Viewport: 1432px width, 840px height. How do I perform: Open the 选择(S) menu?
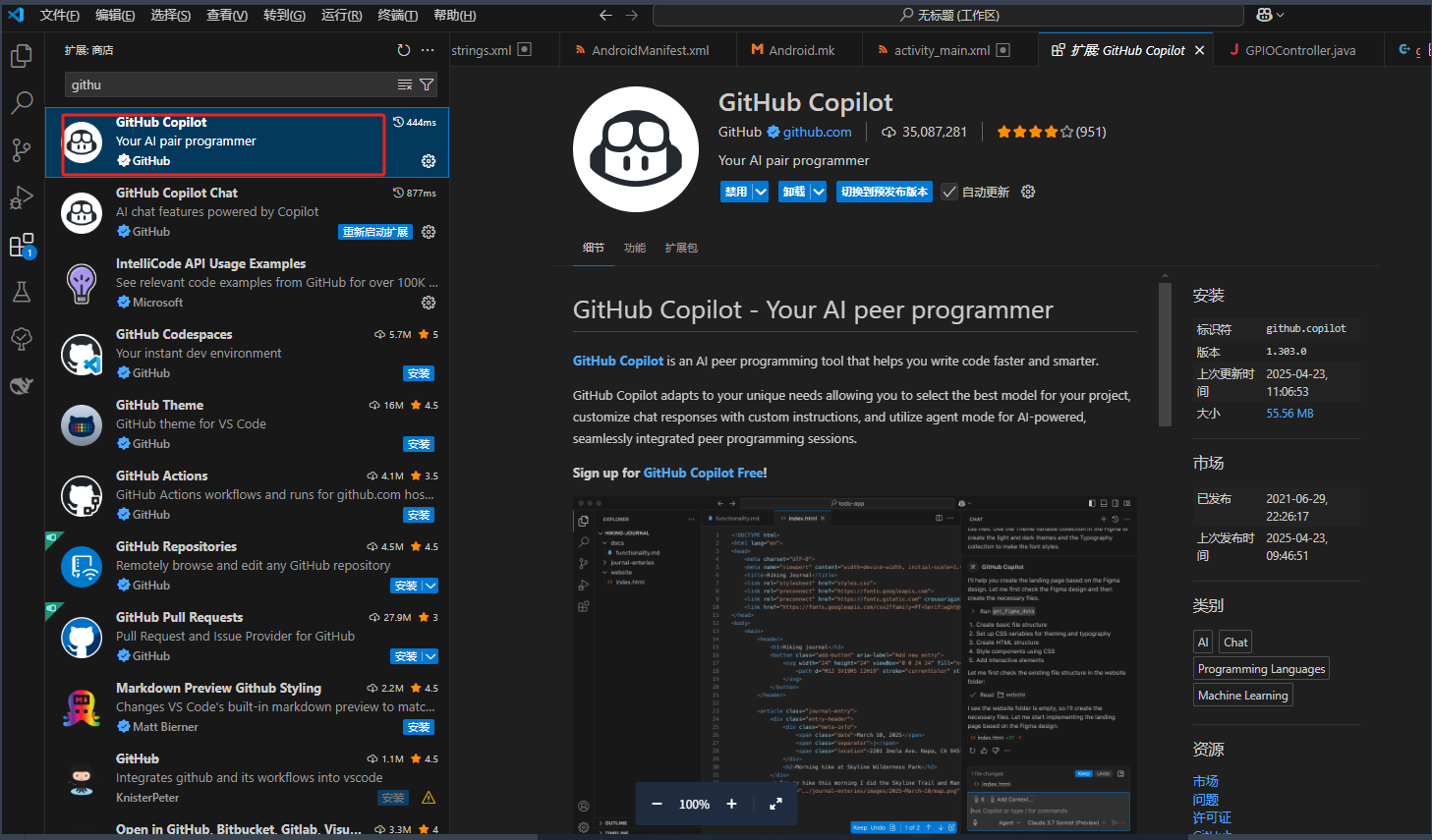[x=171, y=15]
